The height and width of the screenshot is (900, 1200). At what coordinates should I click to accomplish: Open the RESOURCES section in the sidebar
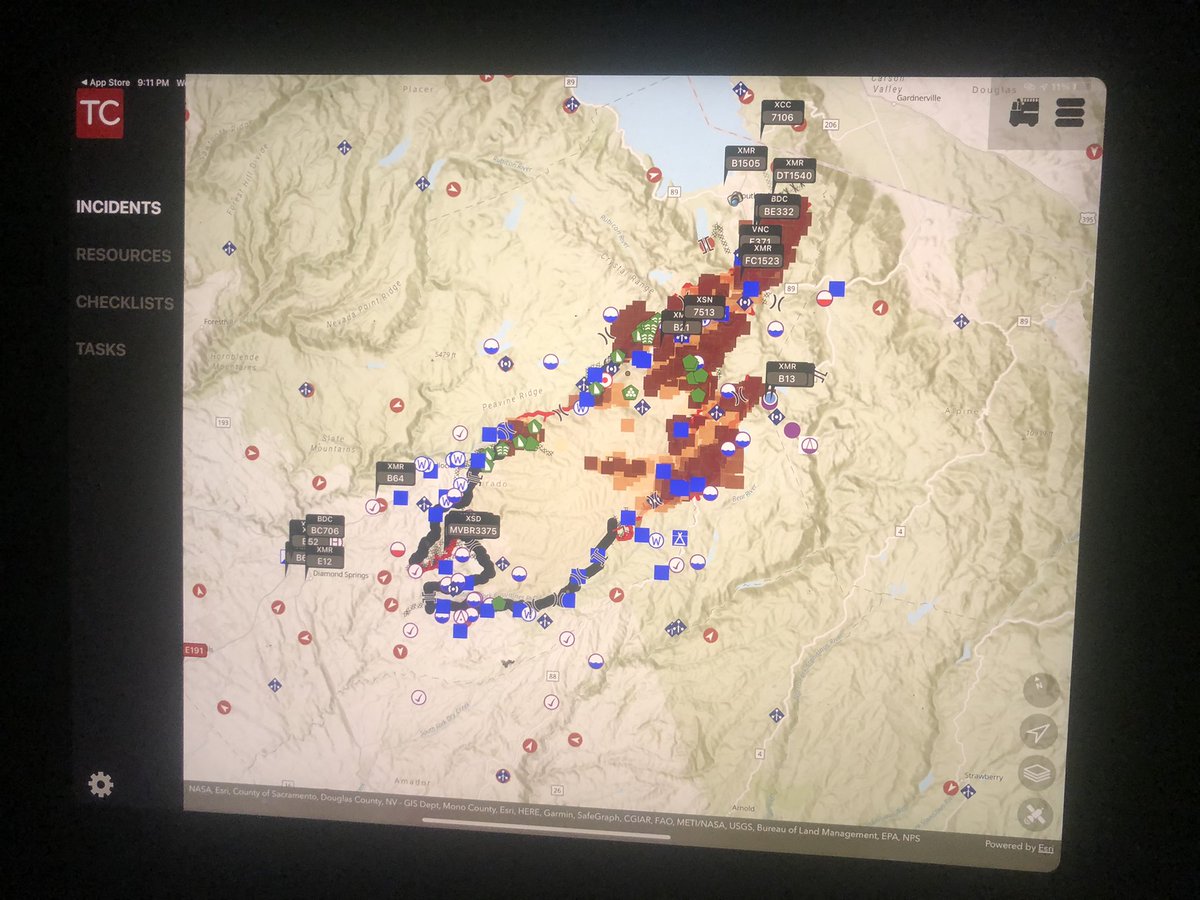123,255
